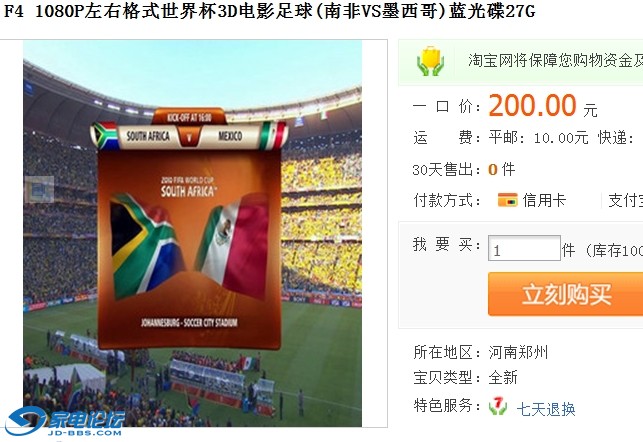Focus the purchase quantity input field

[x=524, y=248]
